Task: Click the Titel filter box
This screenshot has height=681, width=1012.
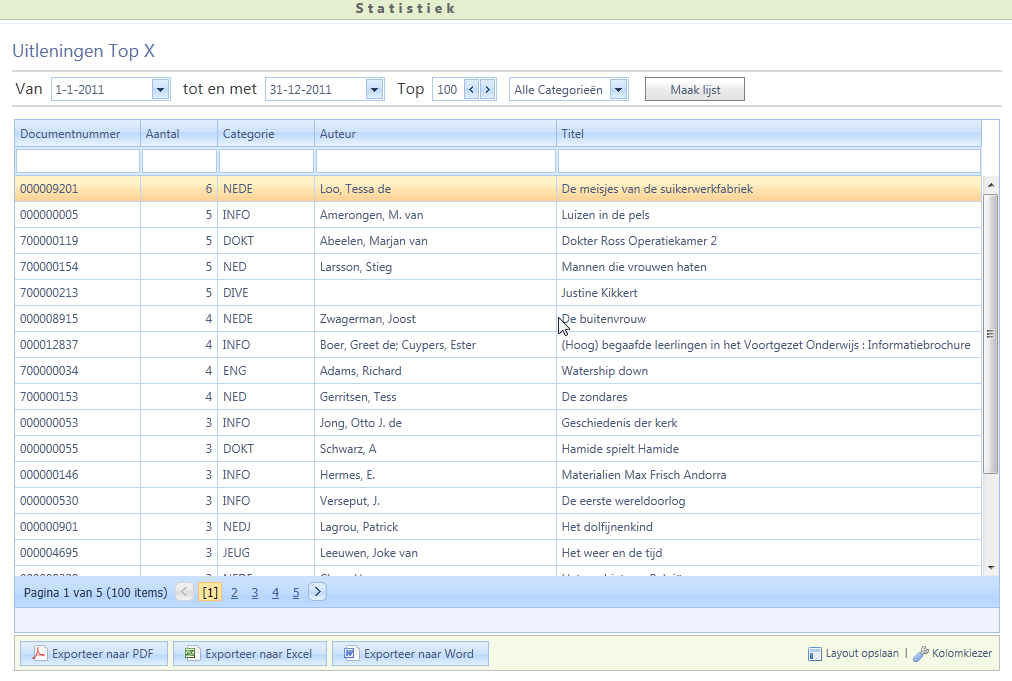Action: [x=769, y=161]
